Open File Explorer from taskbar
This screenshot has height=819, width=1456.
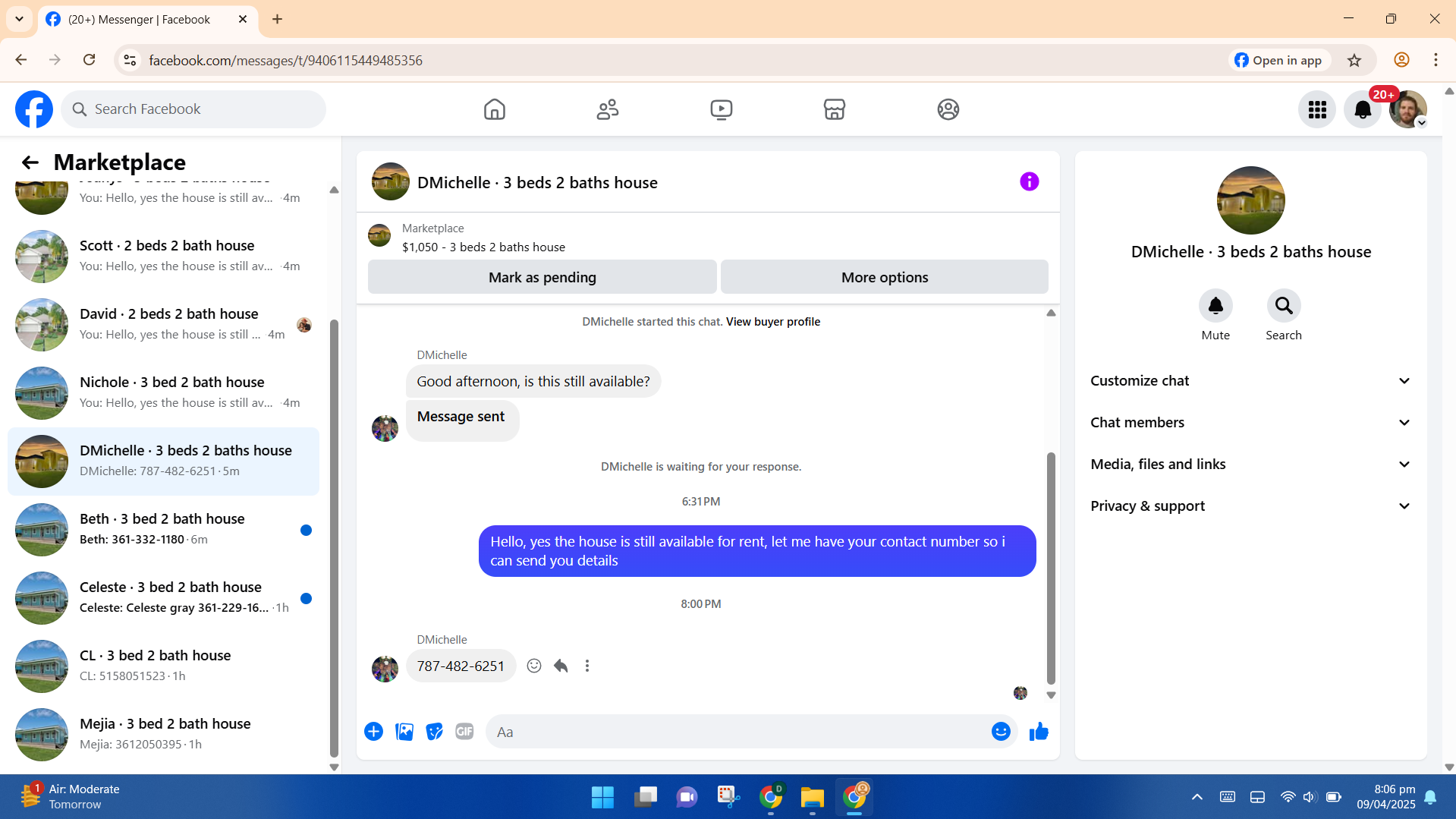(x=812, y=797)
